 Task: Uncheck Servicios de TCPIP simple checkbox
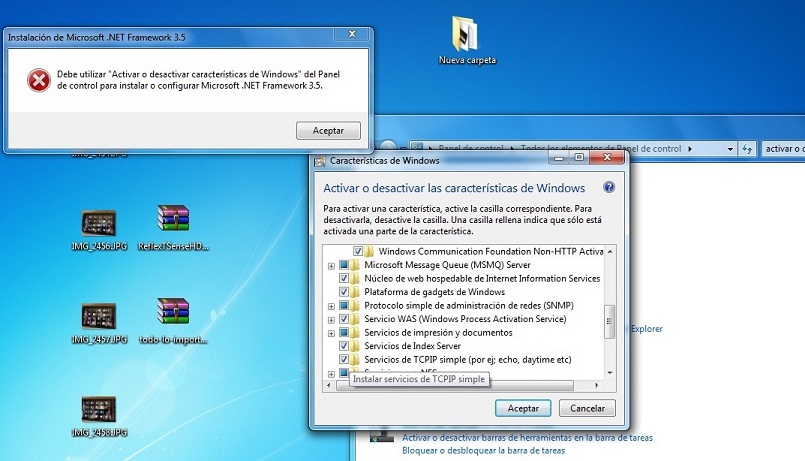click(x=343, y=359)
